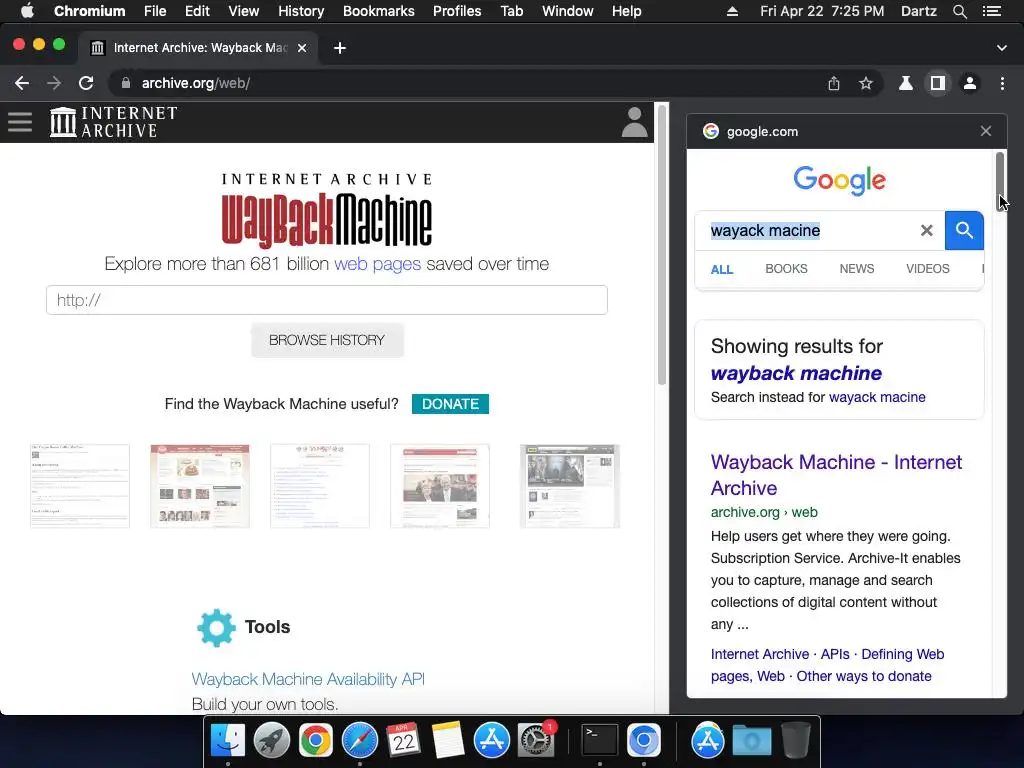Image resolution: width=1024 pixels, height=768 pixels.
Task: Open Safari from the dock
Action: point(359,741)
